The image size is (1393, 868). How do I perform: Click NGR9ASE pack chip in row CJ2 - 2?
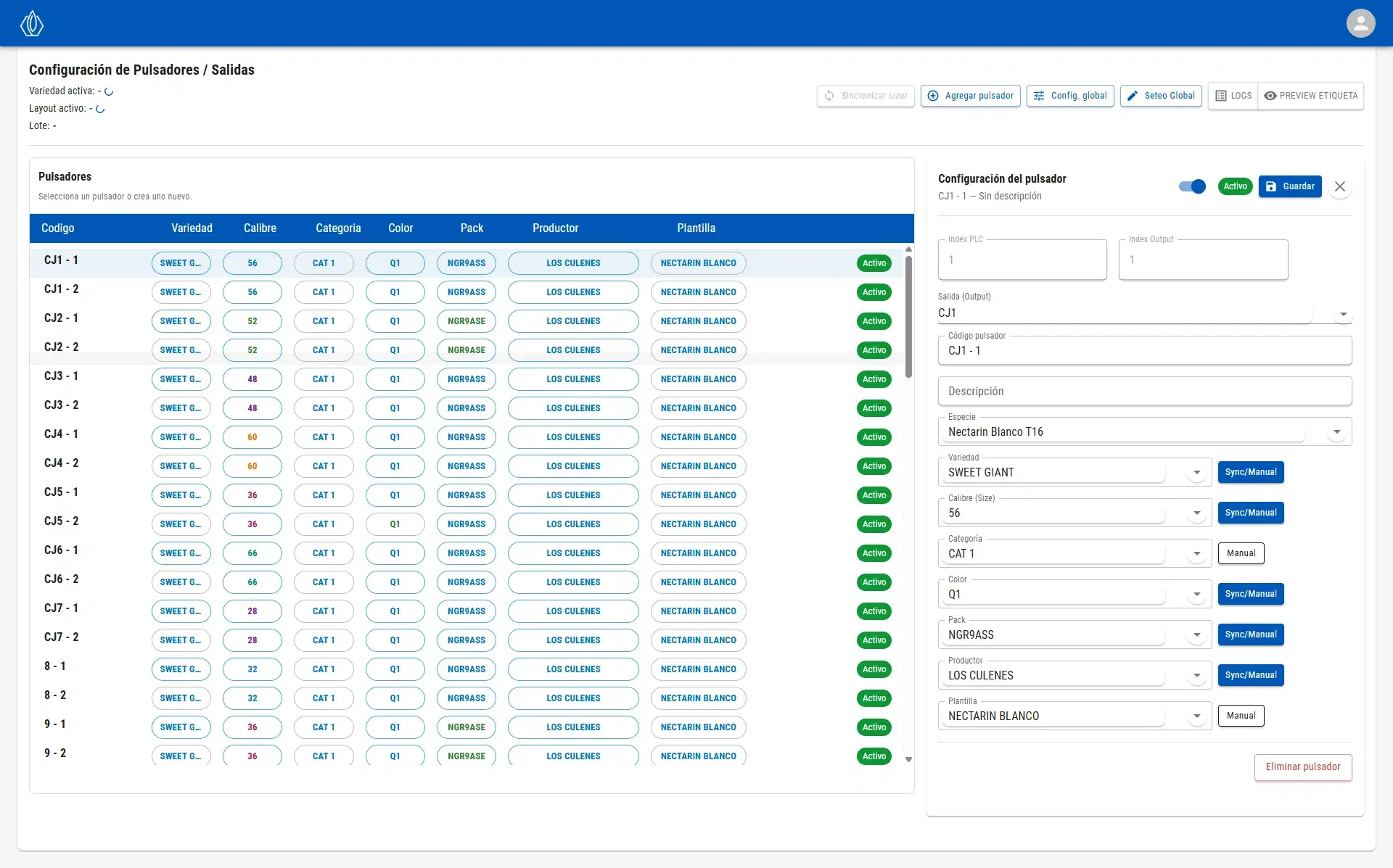(467, 350)
